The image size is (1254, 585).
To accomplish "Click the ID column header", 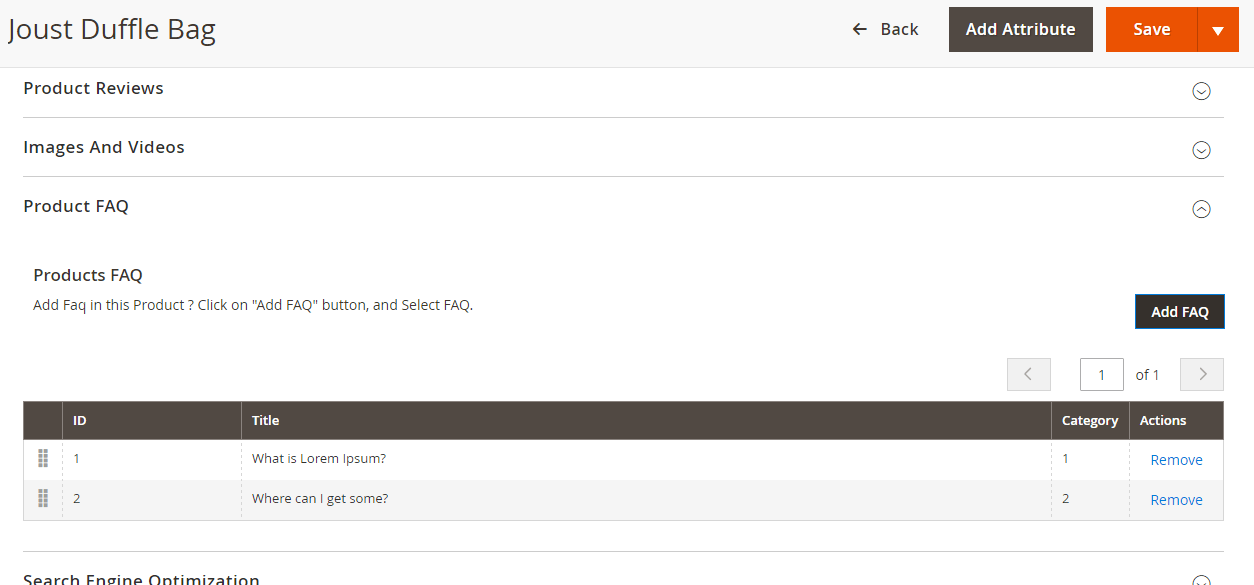I will pyautogui.click(x=80, y=421).
